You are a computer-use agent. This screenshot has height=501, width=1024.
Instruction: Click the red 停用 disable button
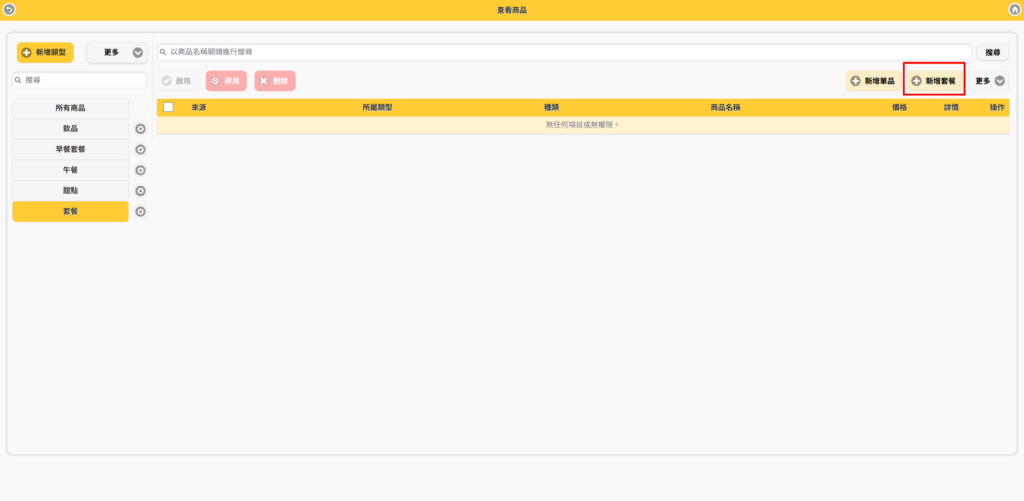[x=226, y=81]
